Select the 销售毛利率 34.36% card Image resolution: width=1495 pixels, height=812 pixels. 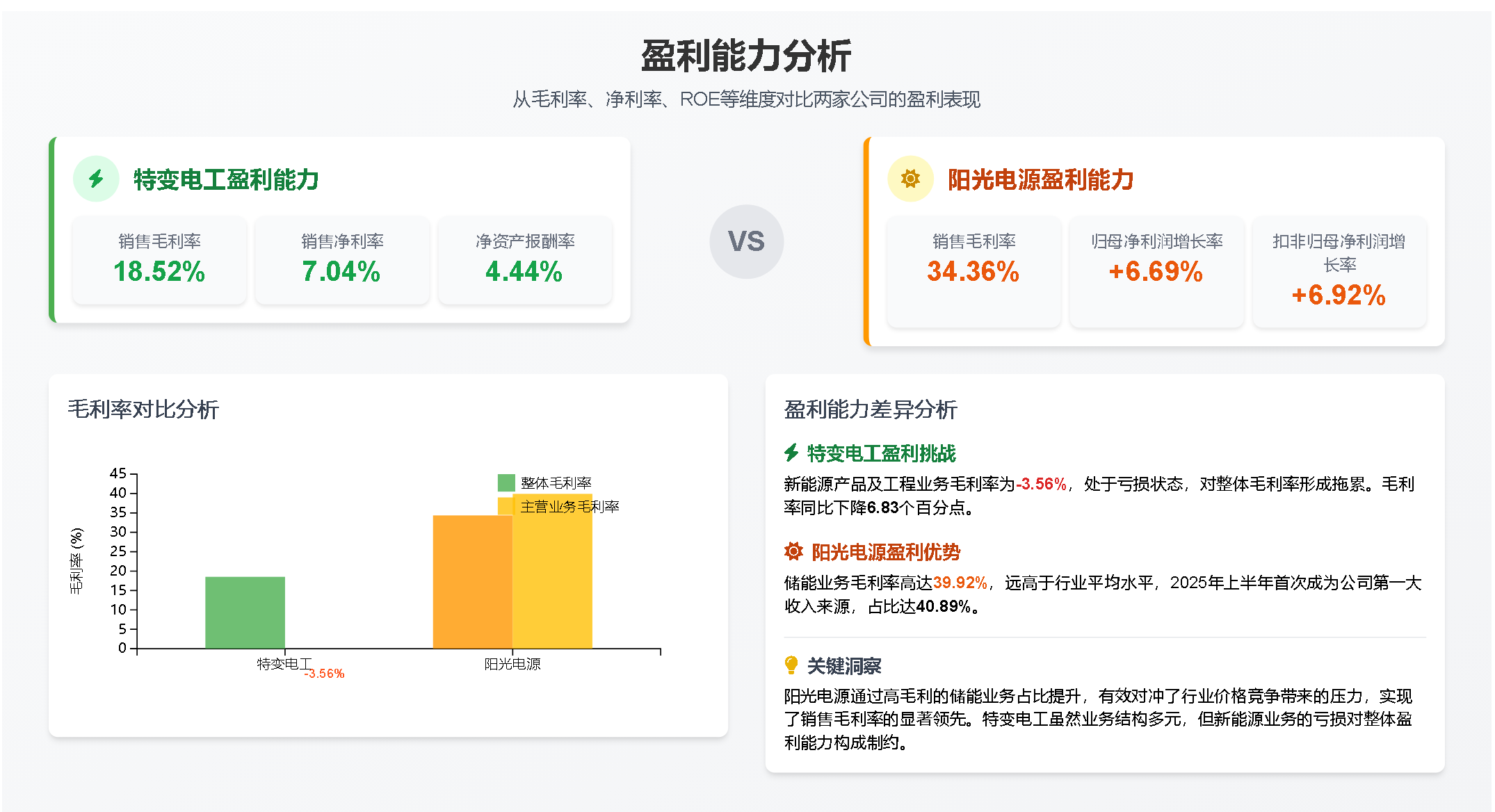point(973,271)
